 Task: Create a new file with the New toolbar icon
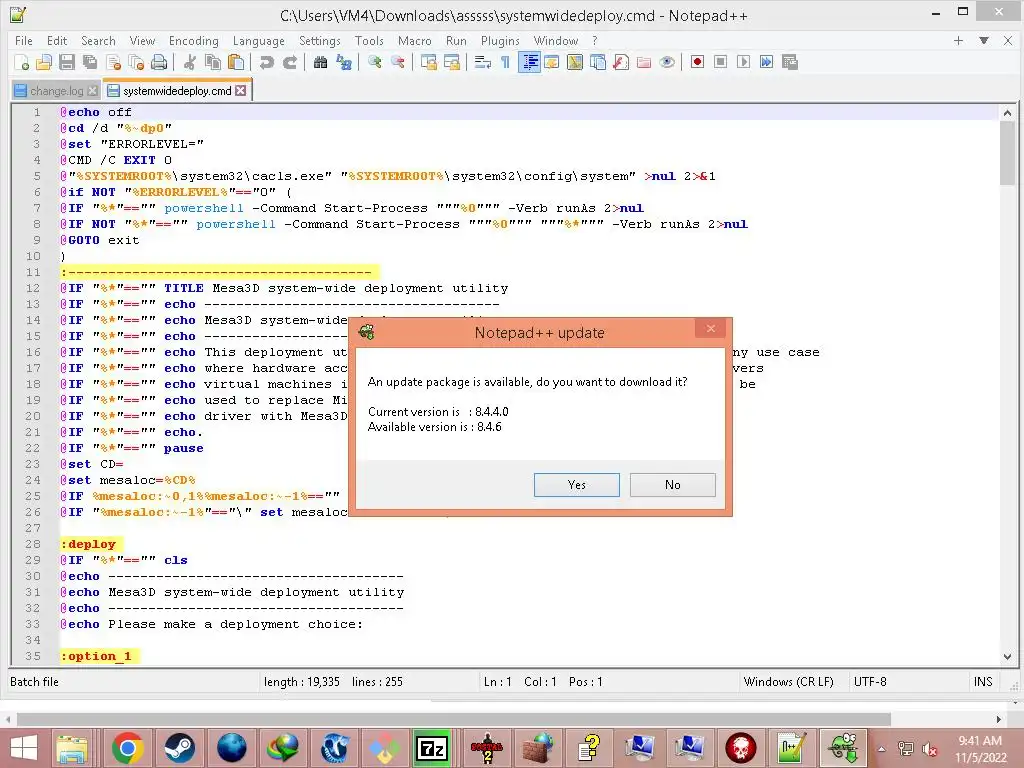(22, 62)
